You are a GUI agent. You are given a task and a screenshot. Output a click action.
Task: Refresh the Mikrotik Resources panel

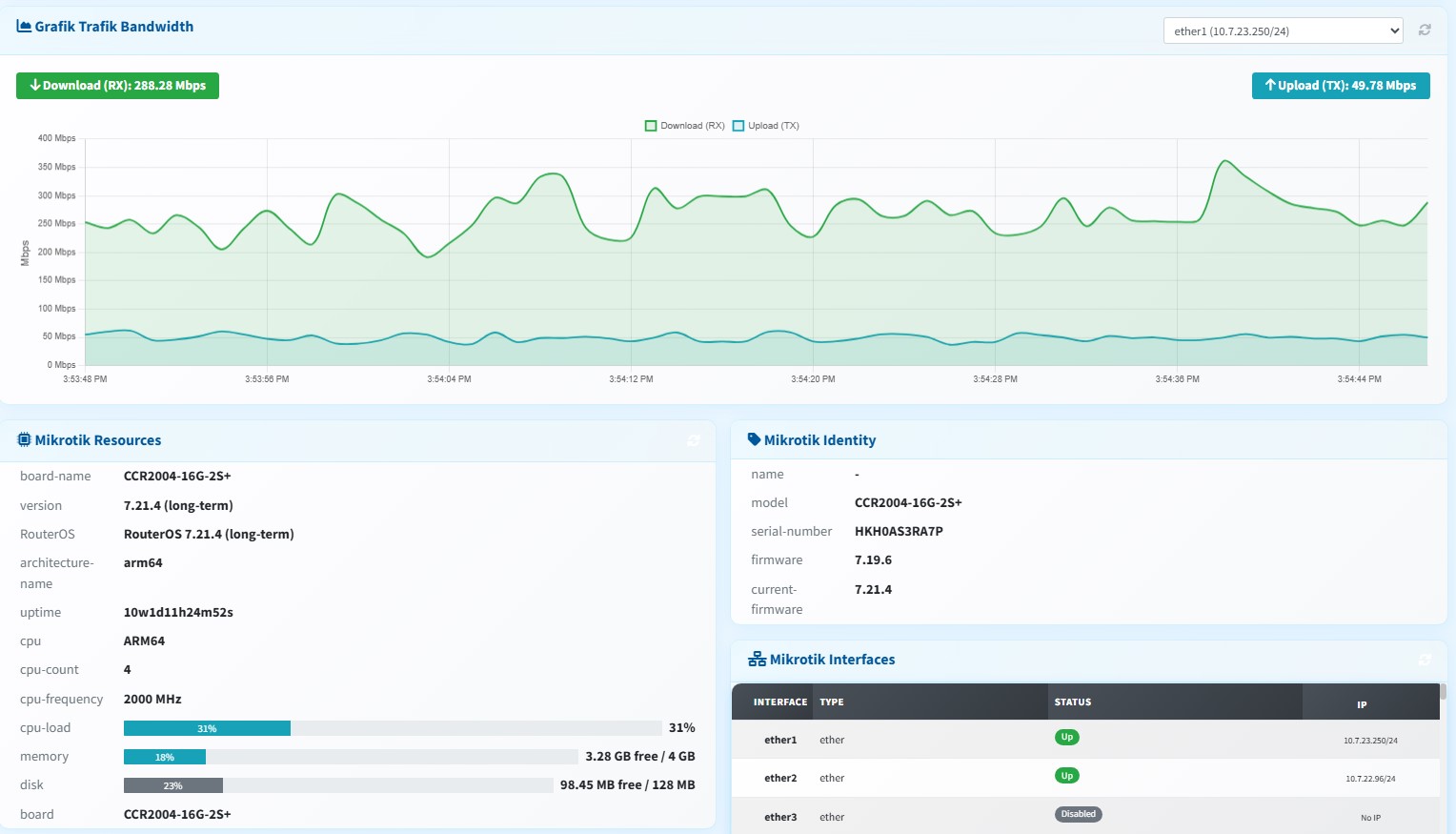point(694,440)
